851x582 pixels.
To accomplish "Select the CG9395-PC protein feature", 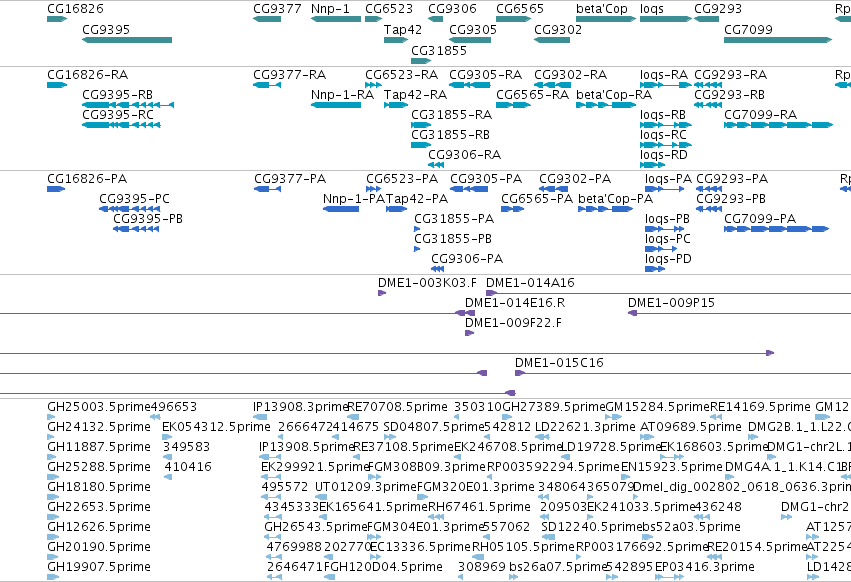I will (x=130, y=209).
